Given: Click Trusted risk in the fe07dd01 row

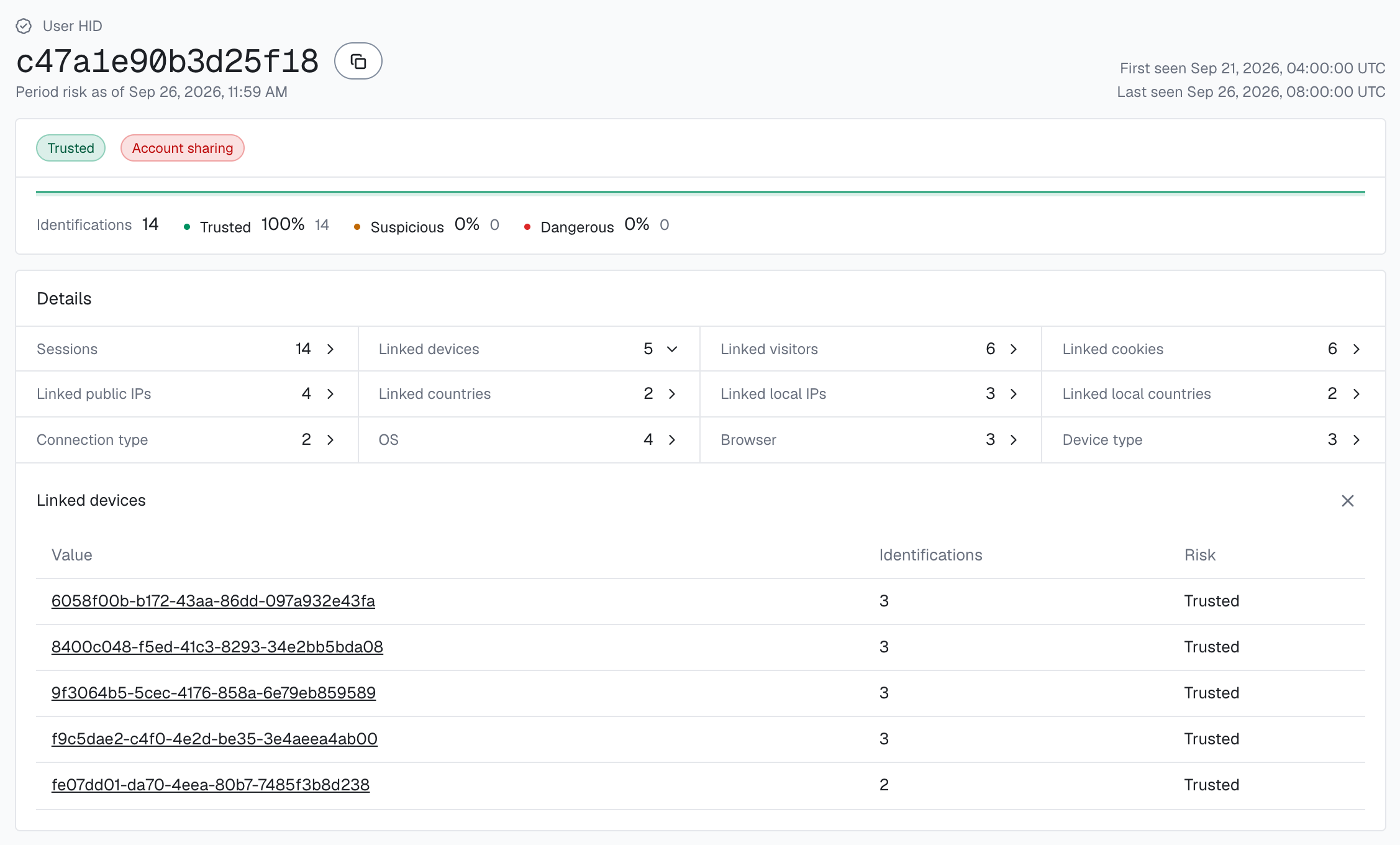Looking at the screenshot, I should tap(1211, 785).
